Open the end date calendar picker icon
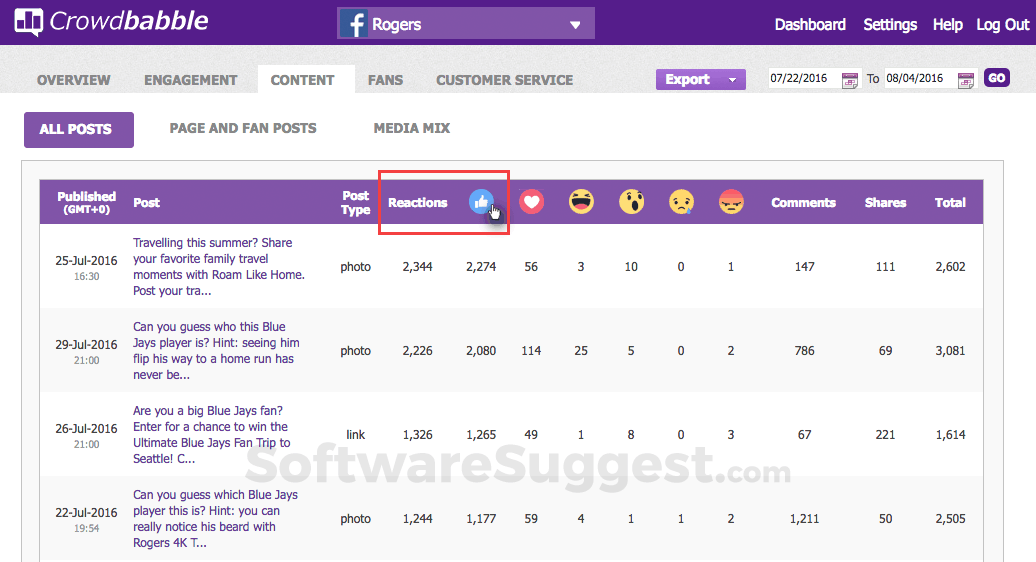Screen dimensions: 1036x562 [966, 80]
